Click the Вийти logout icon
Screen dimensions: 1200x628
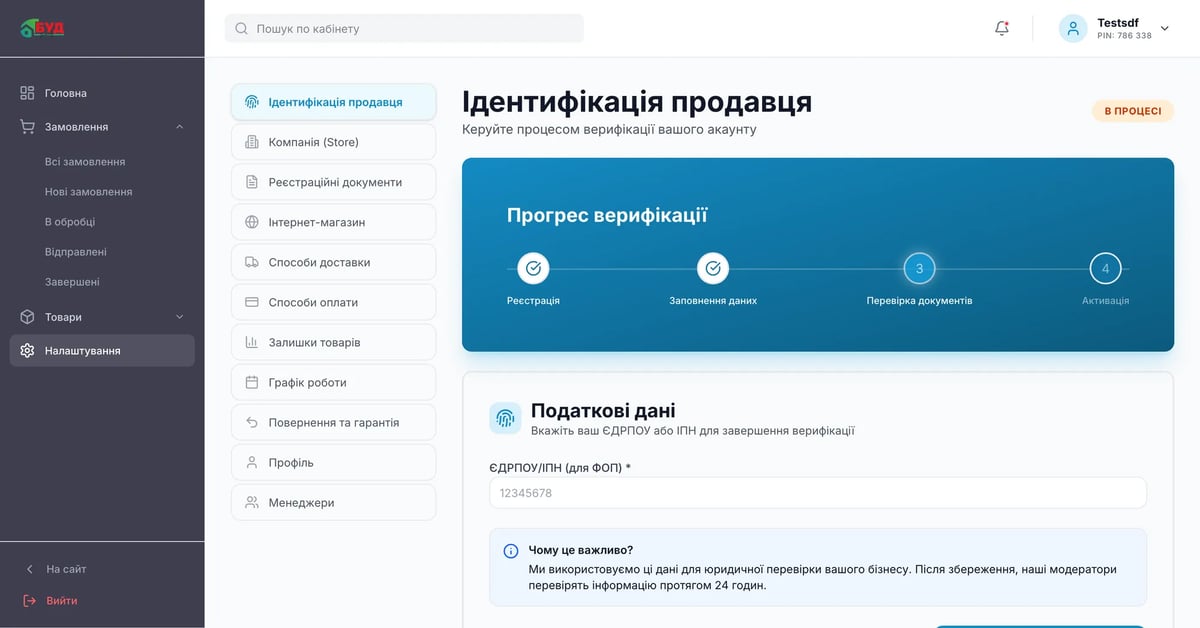pos(29,601)
